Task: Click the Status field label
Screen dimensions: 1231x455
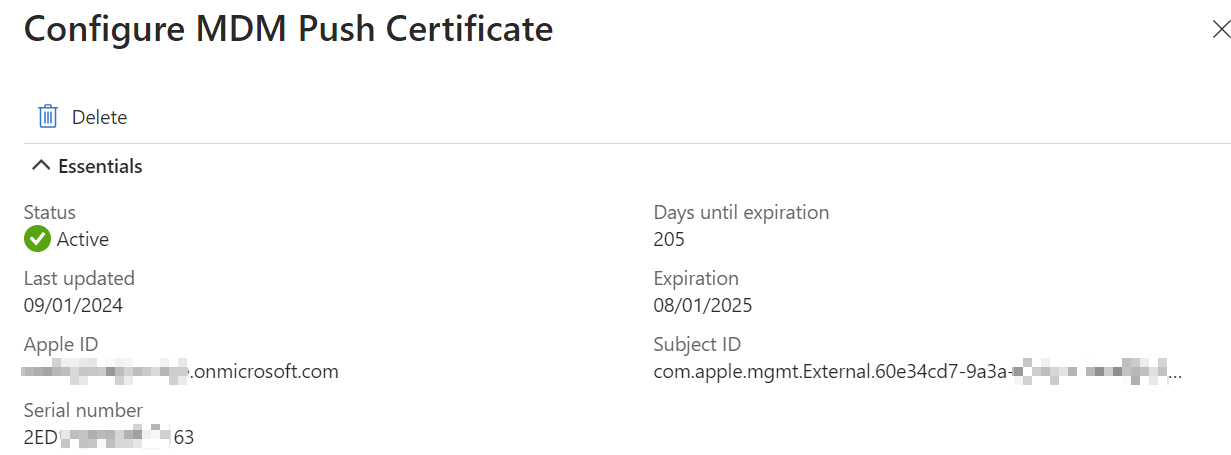Action: coord(50,212)
